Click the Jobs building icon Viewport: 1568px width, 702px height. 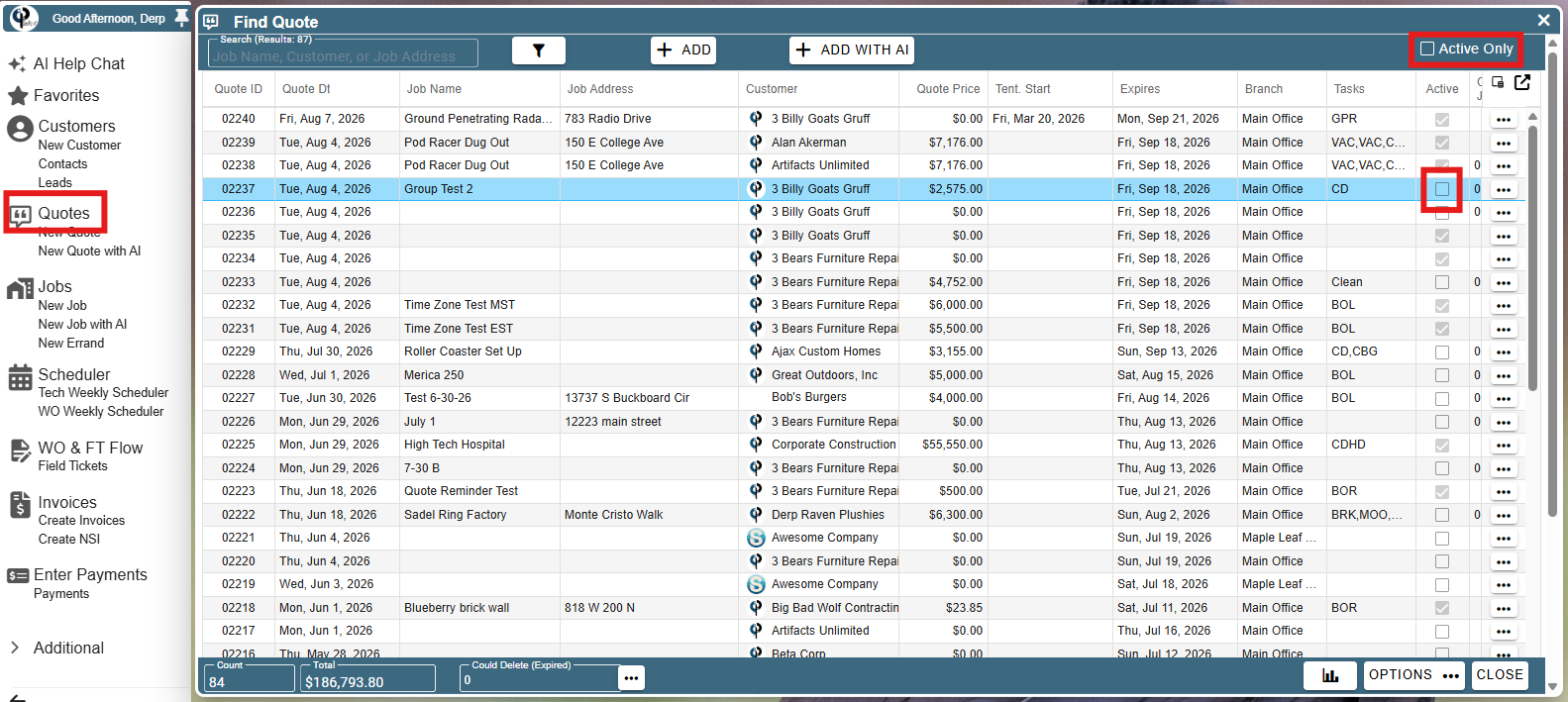click(20, 288)
